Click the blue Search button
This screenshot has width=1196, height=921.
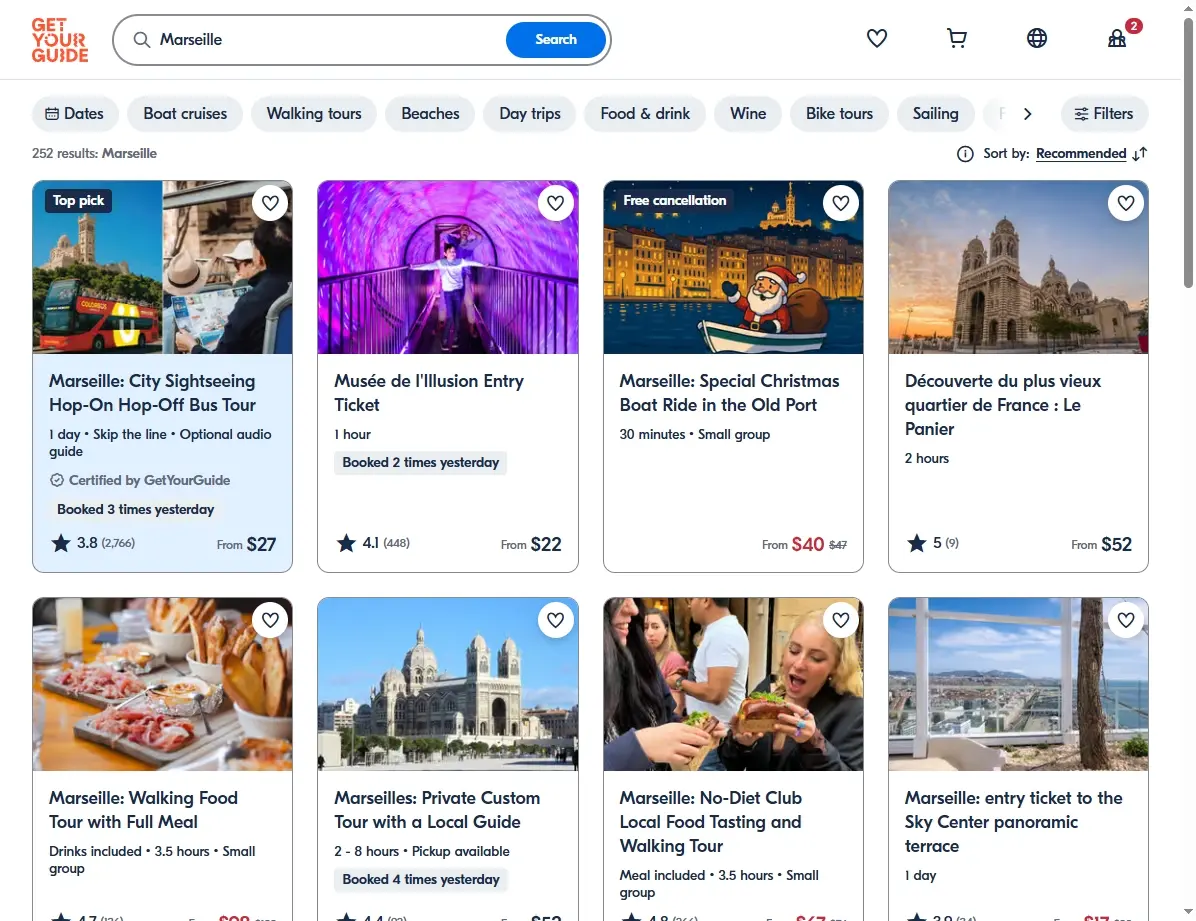click(x=556, y=40)
